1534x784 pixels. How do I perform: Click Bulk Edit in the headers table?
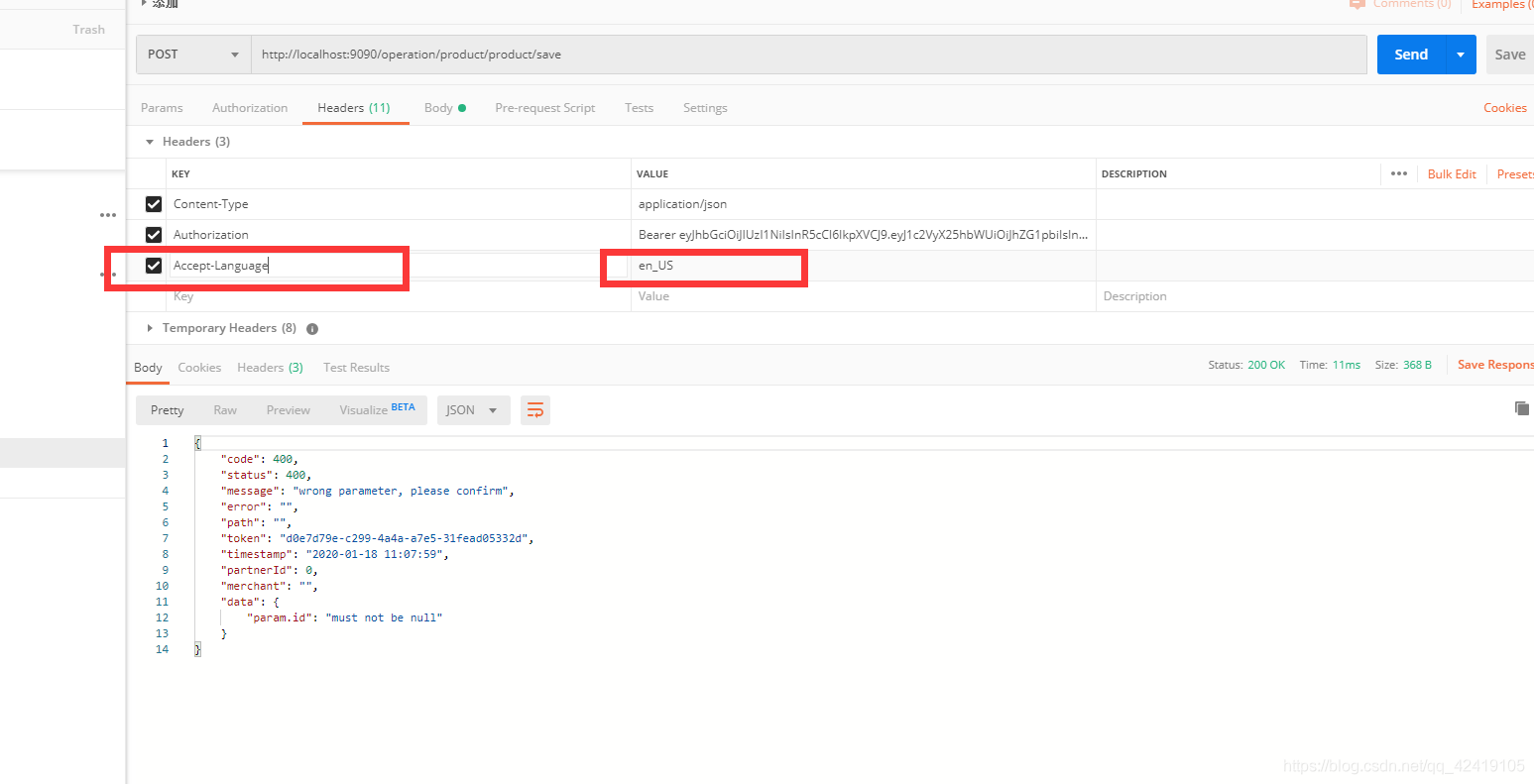[1452, 173]
